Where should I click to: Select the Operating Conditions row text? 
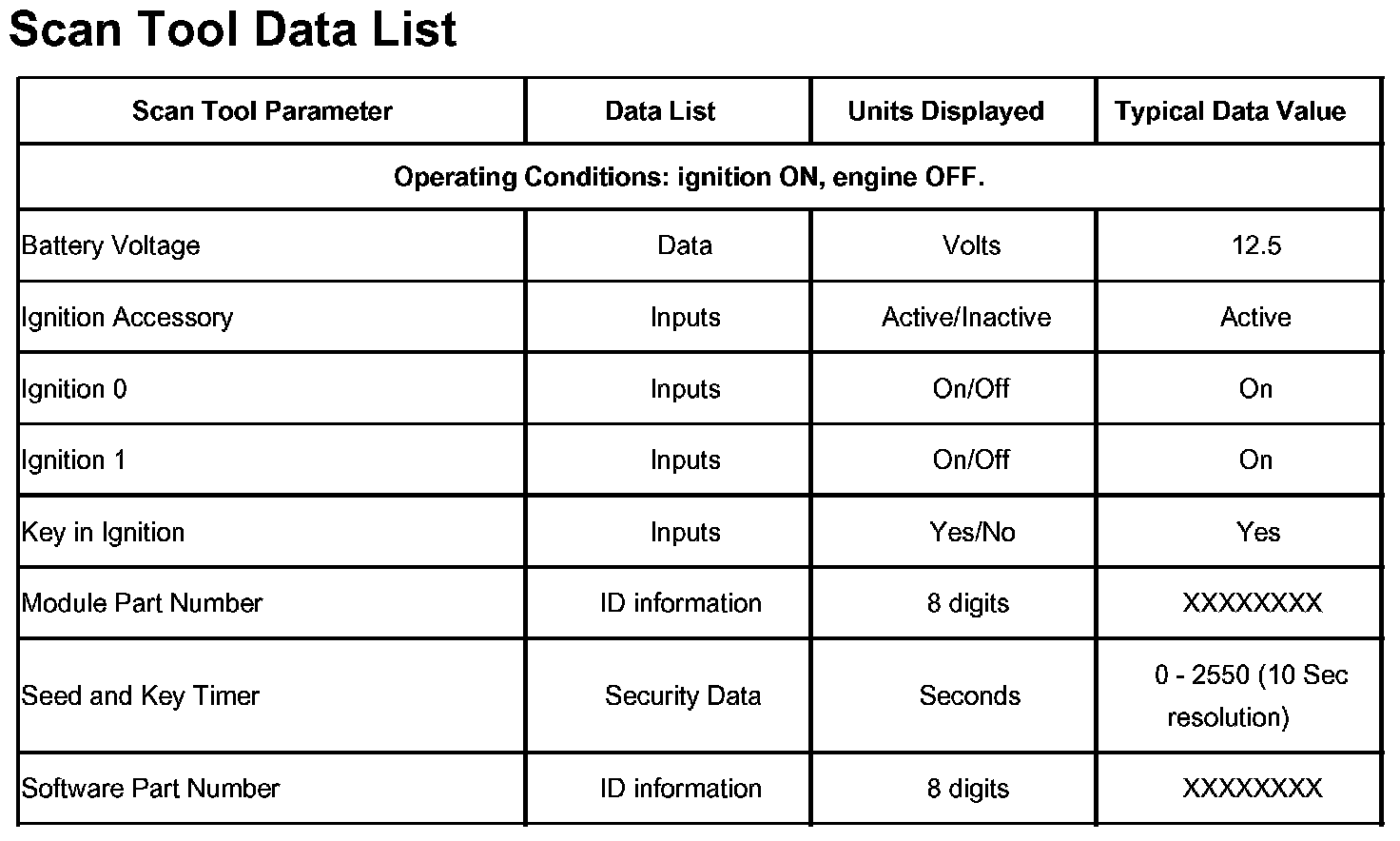689,177
